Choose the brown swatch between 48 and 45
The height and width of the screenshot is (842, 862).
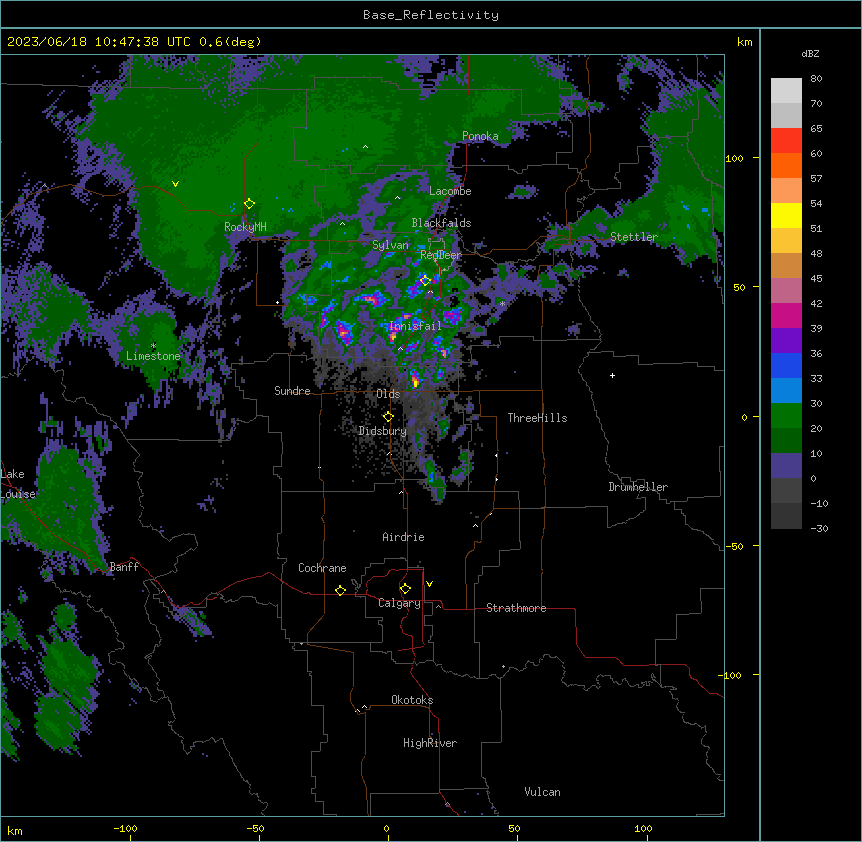point(786,265)
